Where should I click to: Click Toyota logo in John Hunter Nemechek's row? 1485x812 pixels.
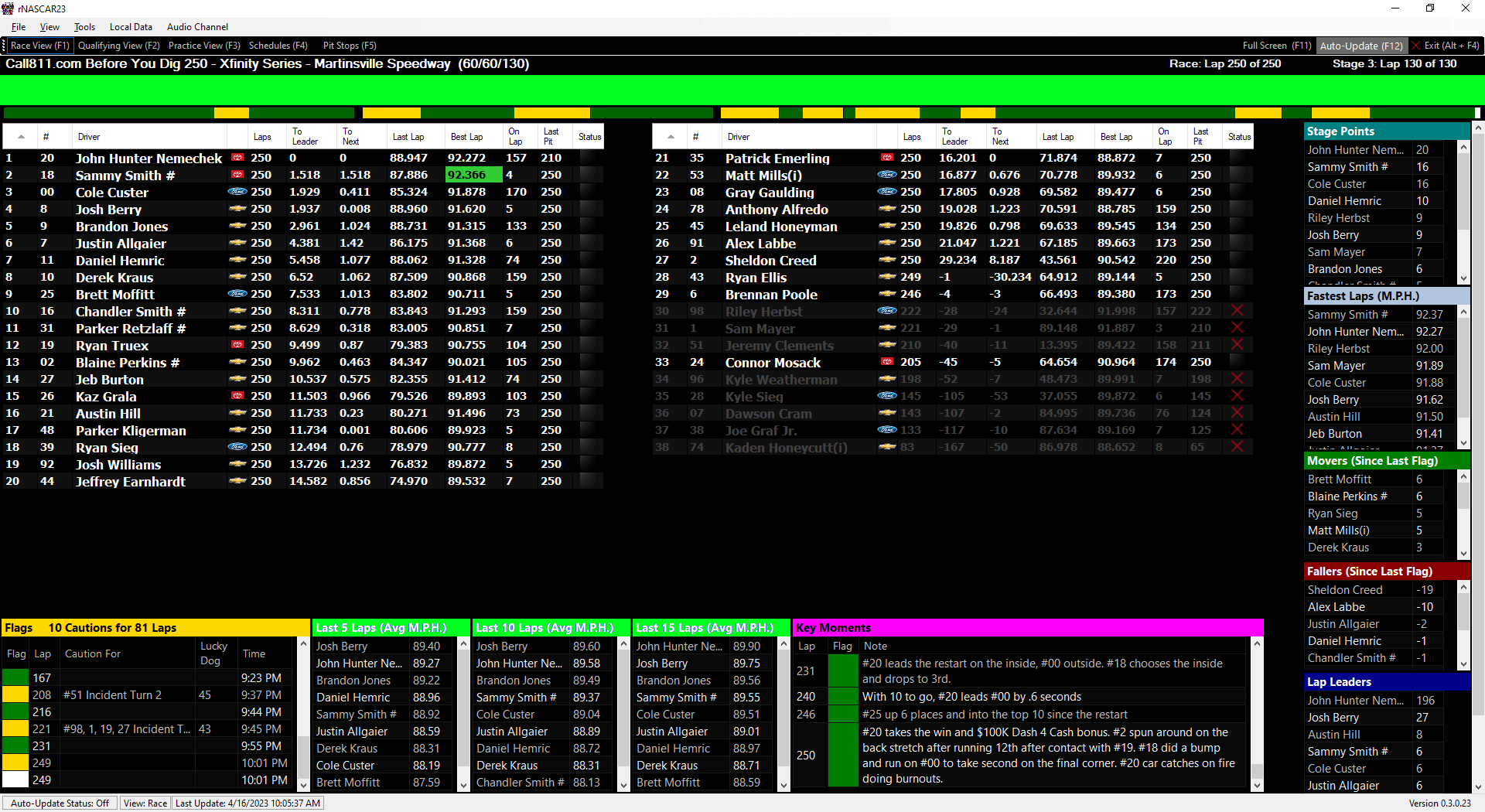point(237,158)
